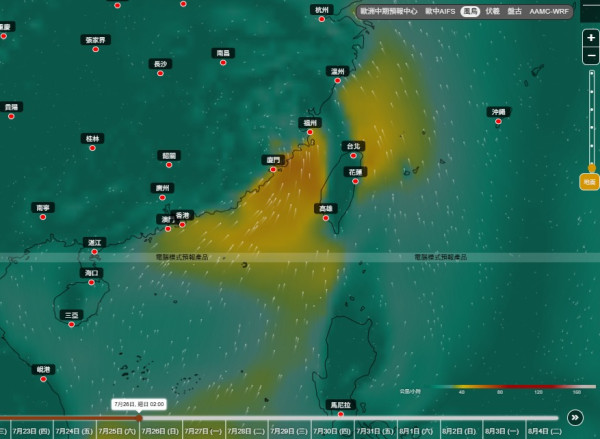Select the Pangu model option
Image resolution: width=600 pixels, height=439 pixels.
tap(514, 11)
